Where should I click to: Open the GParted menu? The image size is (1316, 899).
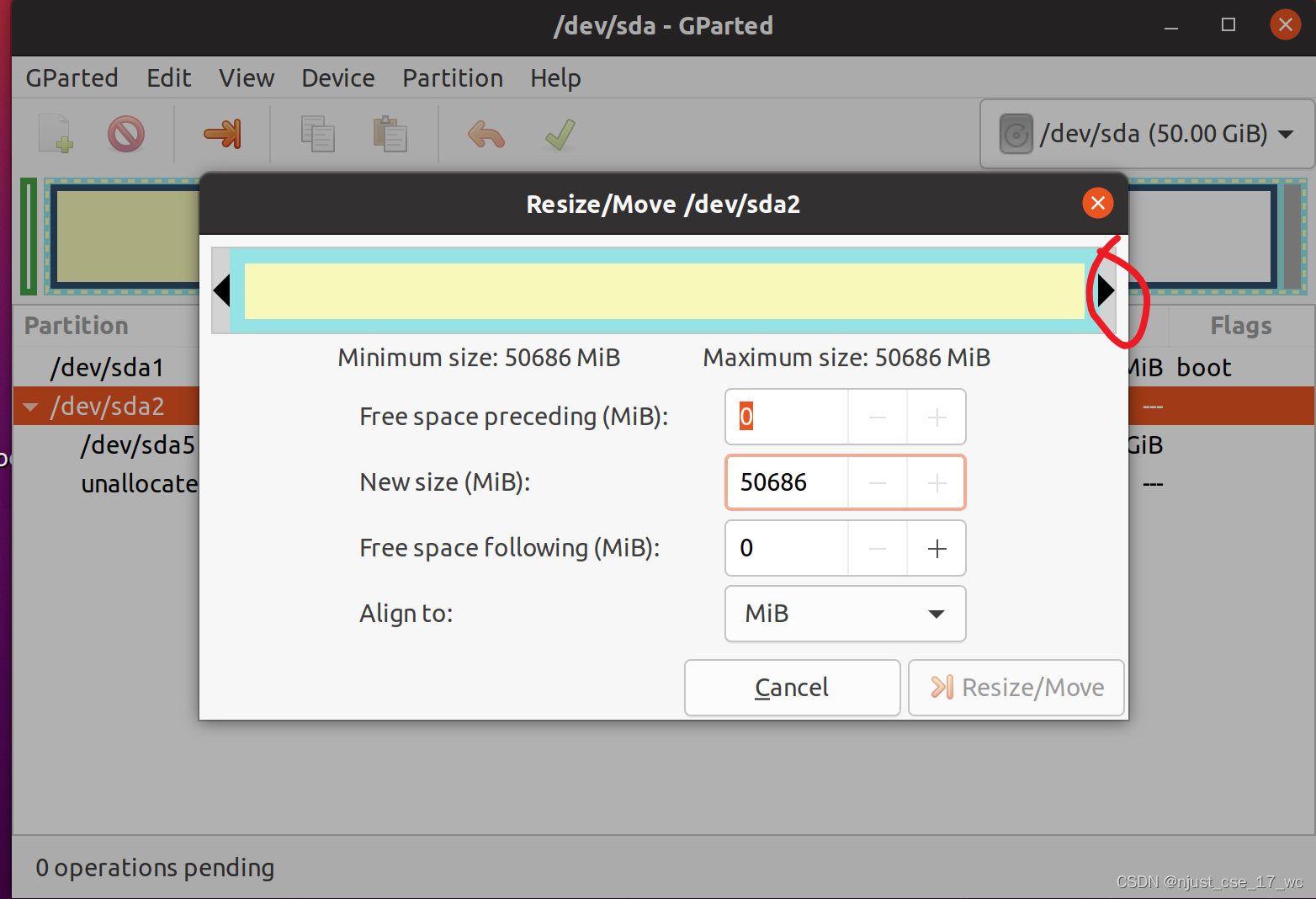pos(72,78)
